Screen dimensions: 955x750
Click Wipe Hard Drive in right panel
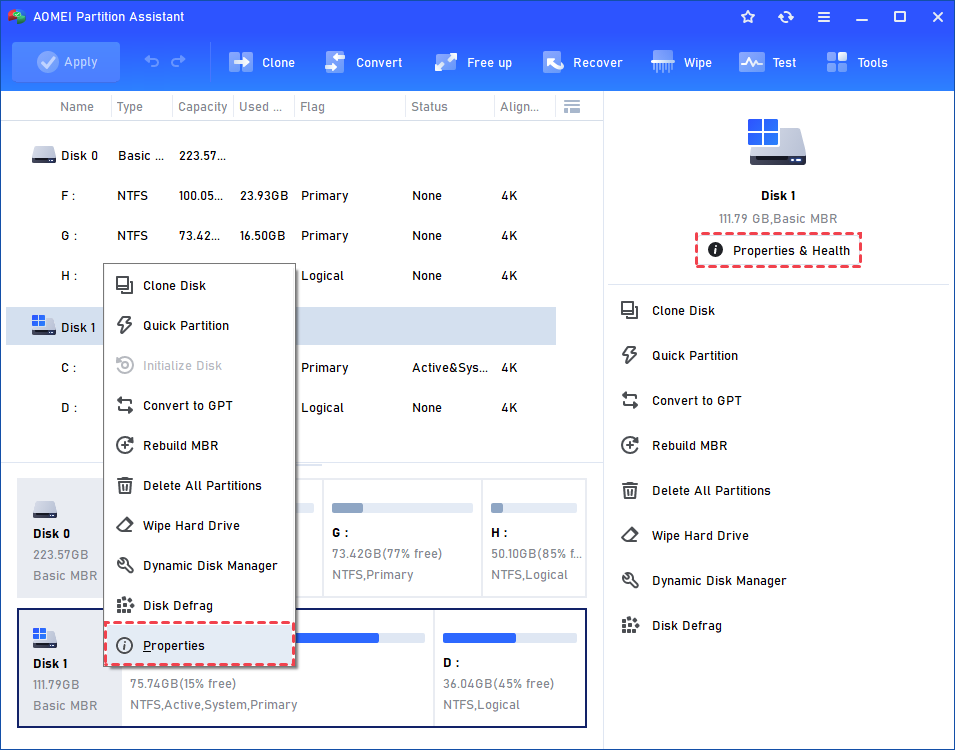click(x=700, y=536)
